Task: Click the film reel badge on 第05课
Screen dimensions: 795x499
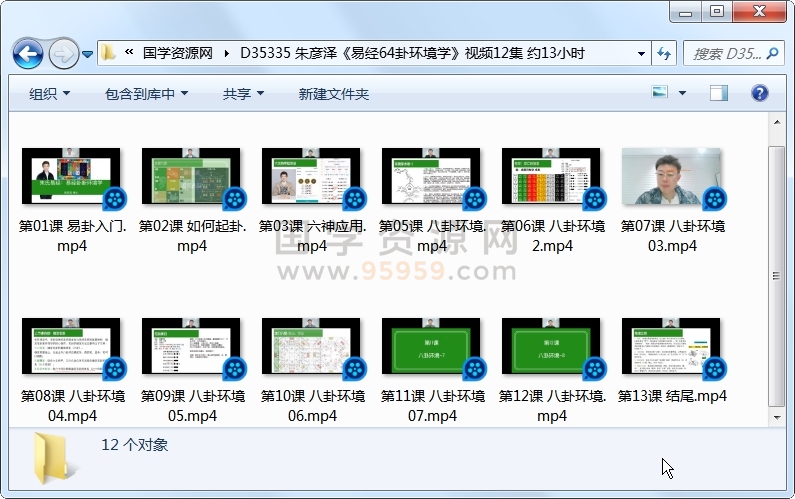Action: [x=475, y=199]
